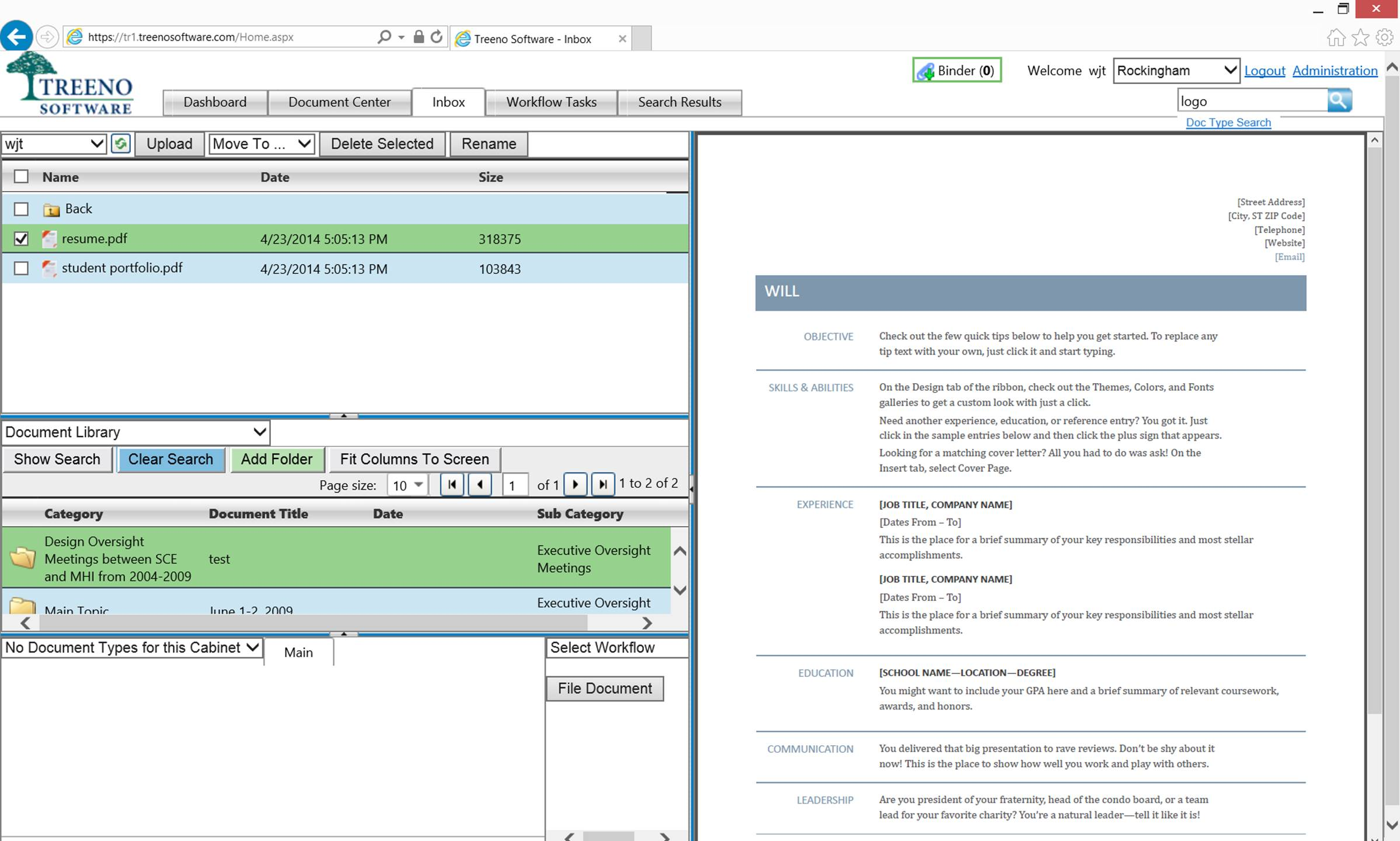
Task: Open the Workflow Tasks tab
Action: click(551, 102)
